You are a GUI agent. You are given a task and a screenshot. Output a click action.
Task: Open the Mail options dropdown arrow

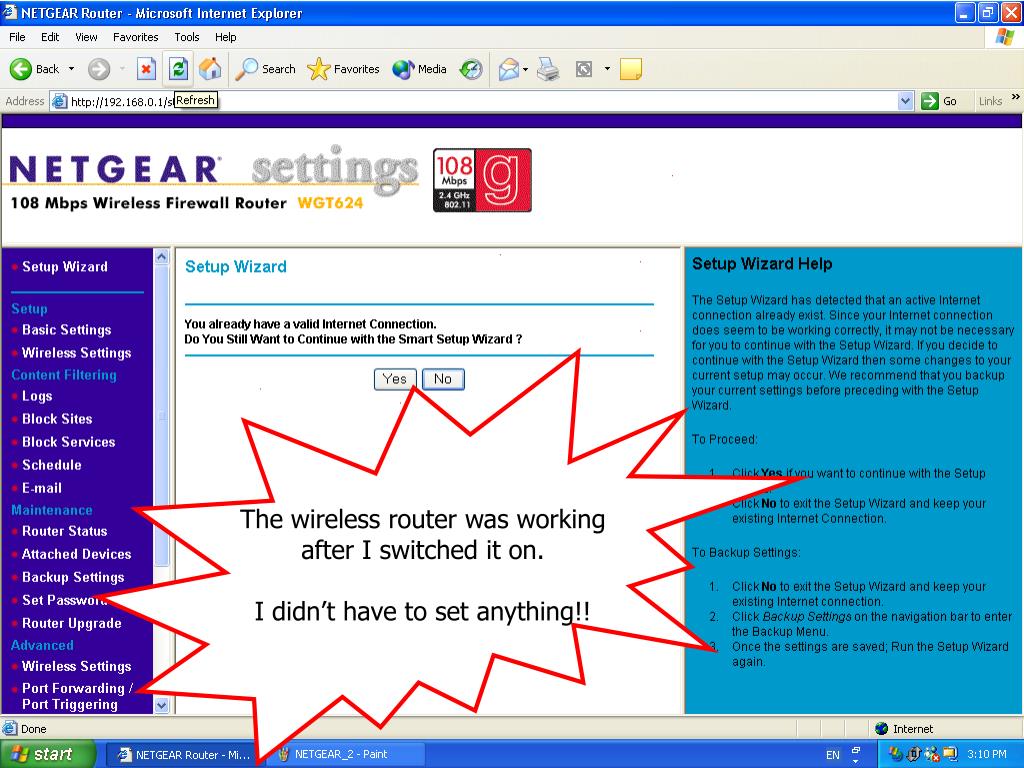(525, 69)
